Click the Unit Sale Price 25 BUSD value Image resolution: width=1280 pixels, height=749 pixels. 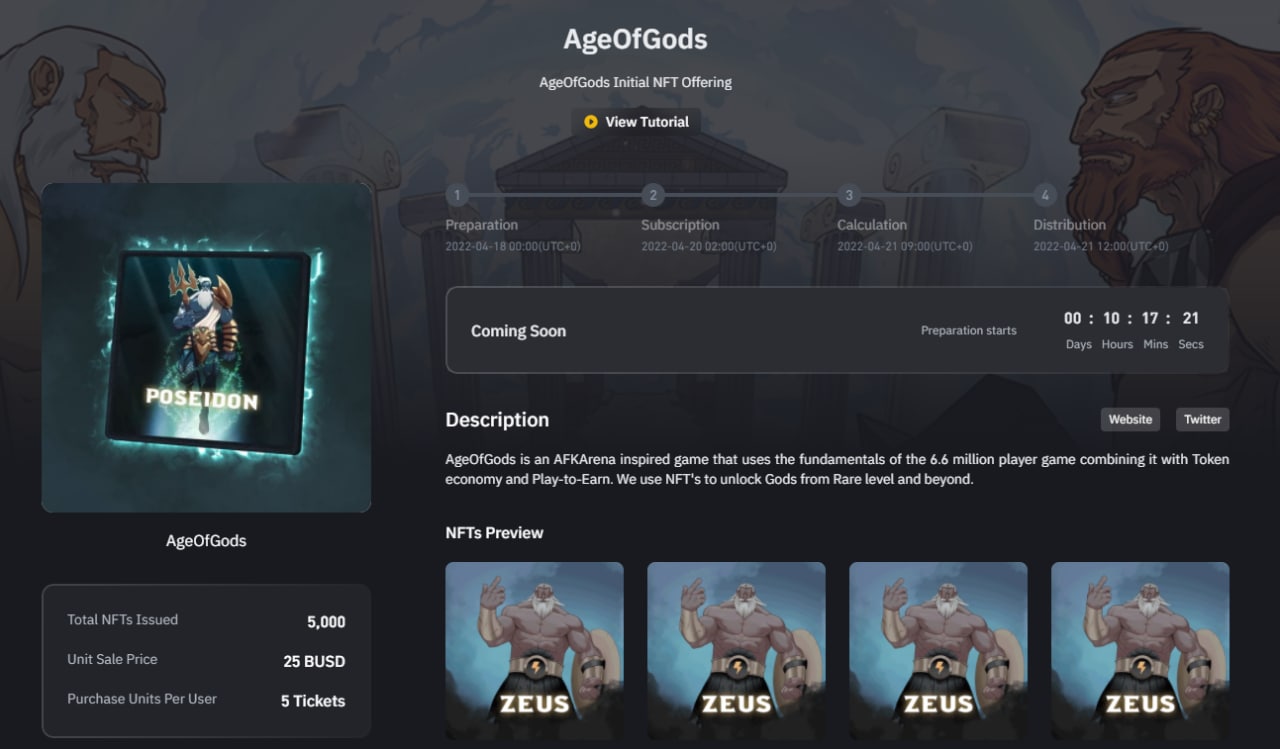314,661
